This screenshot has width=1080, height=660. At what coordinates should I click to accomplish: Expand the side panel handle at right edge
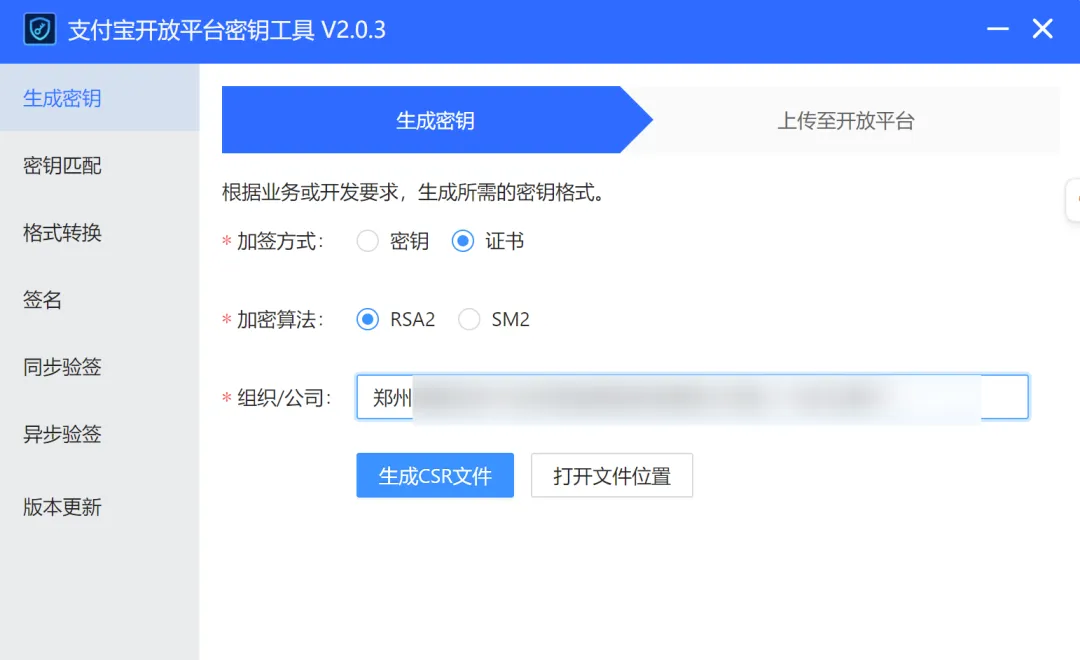tap(1073, 200)
